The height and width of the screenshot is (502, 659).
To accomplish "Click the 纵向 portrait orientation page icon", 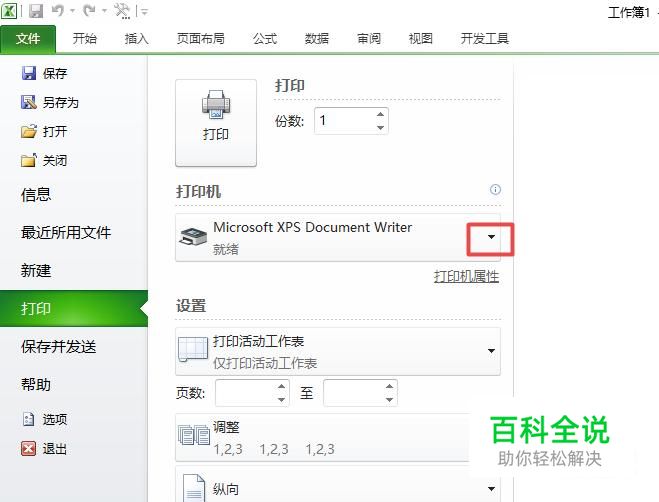I will coord(194,489).
